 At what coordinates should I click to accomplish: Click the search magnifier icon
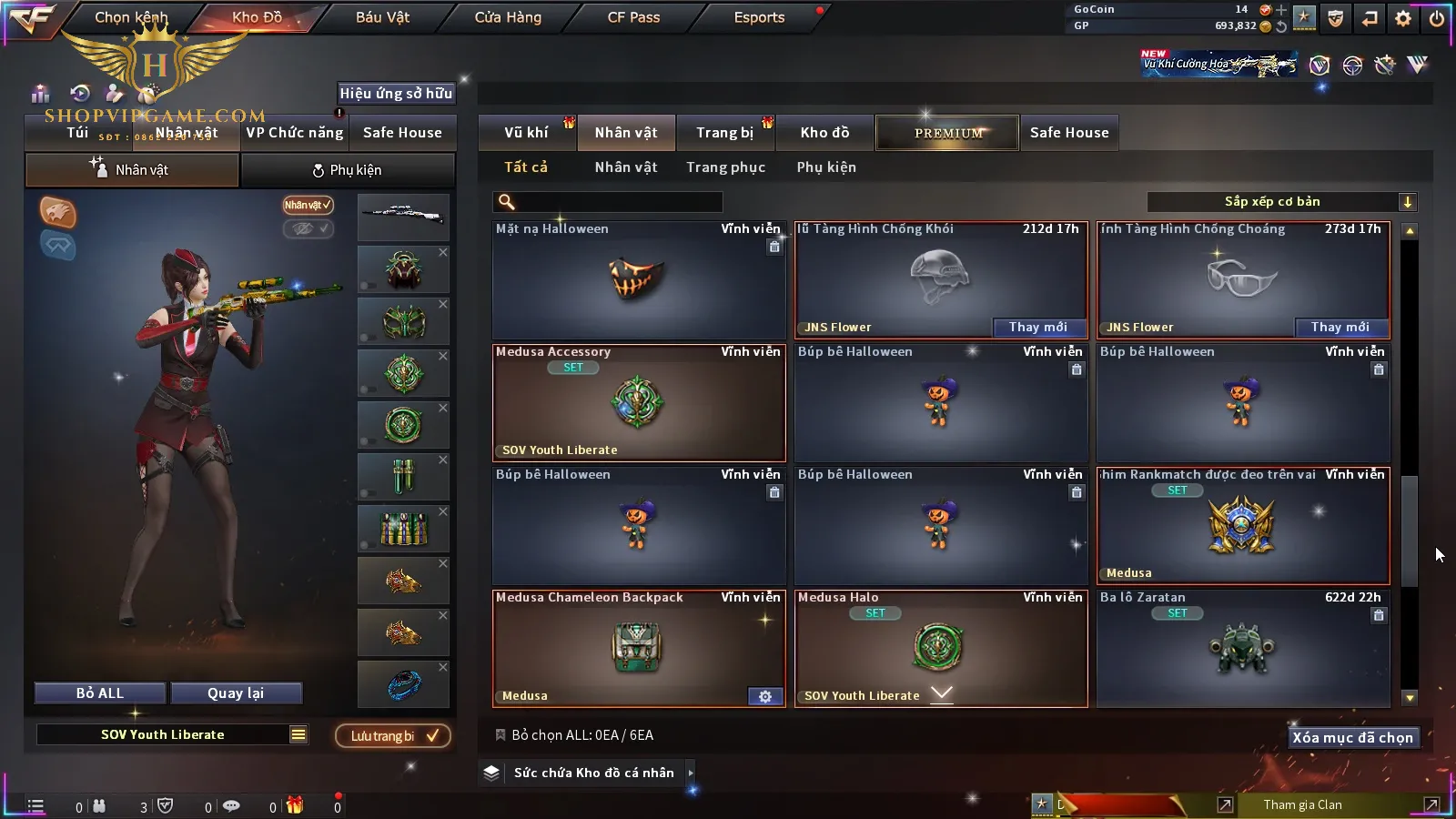(x=507, y=202)
